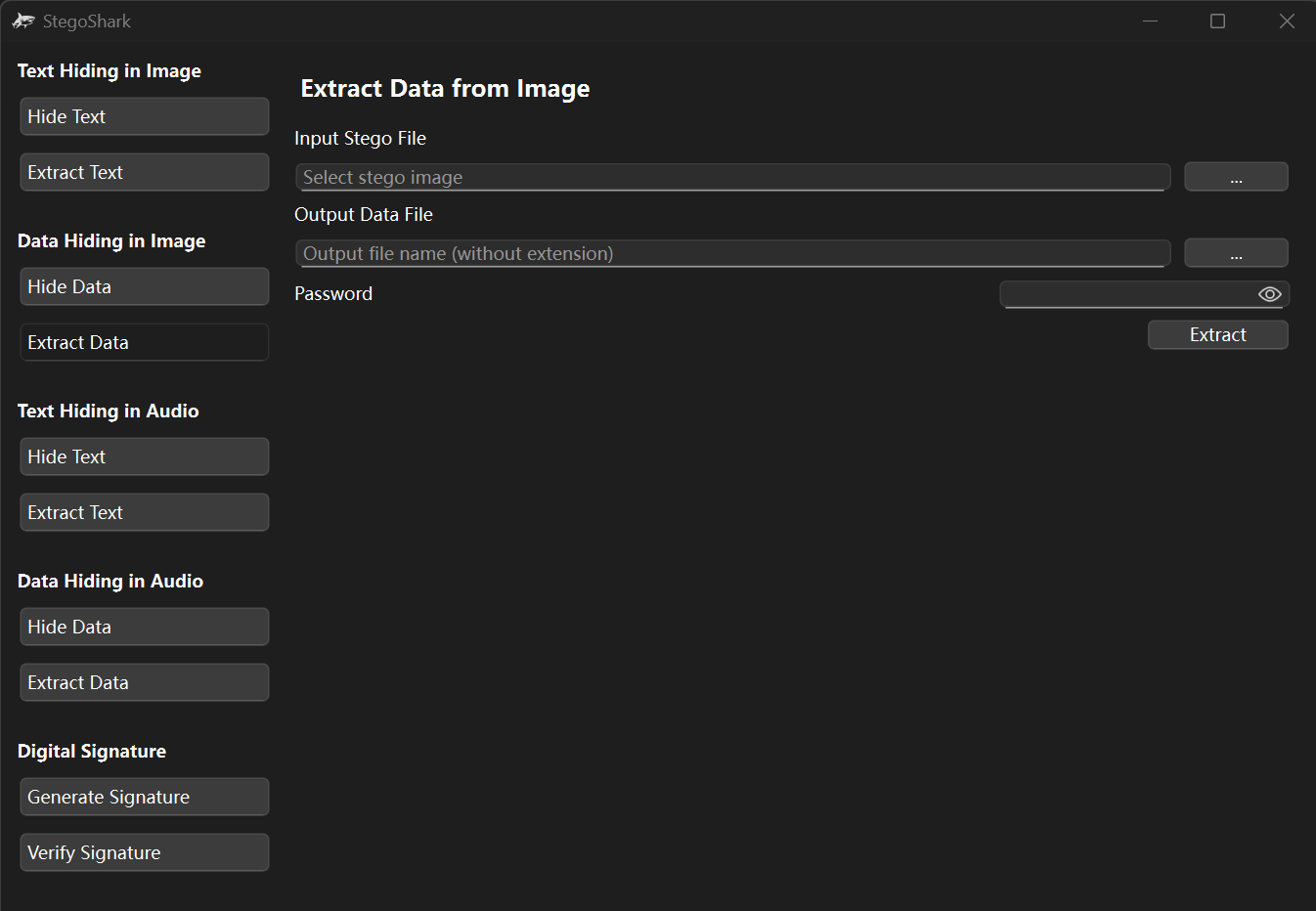Close the StegoShark window
Viewport: 1316px width, 911px height.
pyautogui.click(x=1287, y=21)
